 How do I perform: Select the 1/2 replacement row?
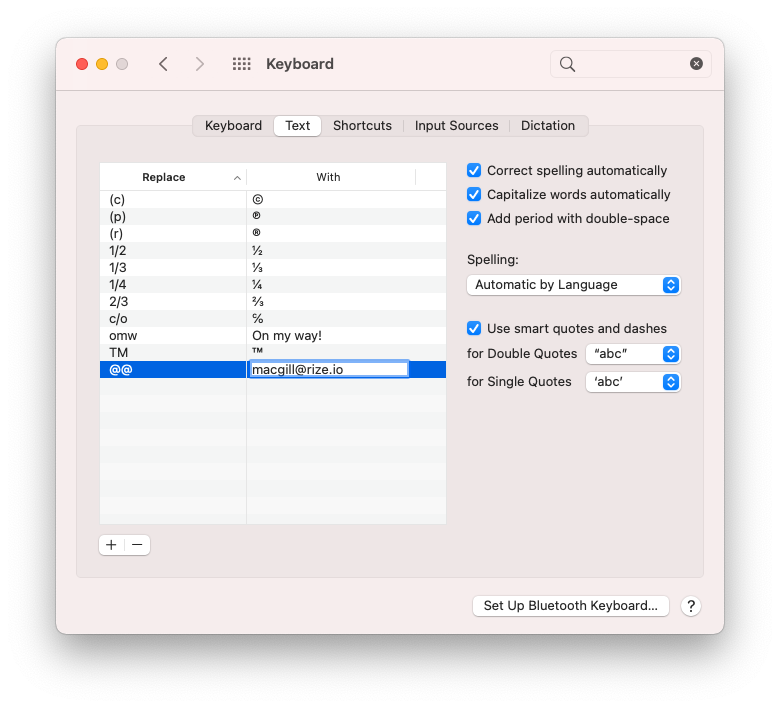[x=273, y=250]
